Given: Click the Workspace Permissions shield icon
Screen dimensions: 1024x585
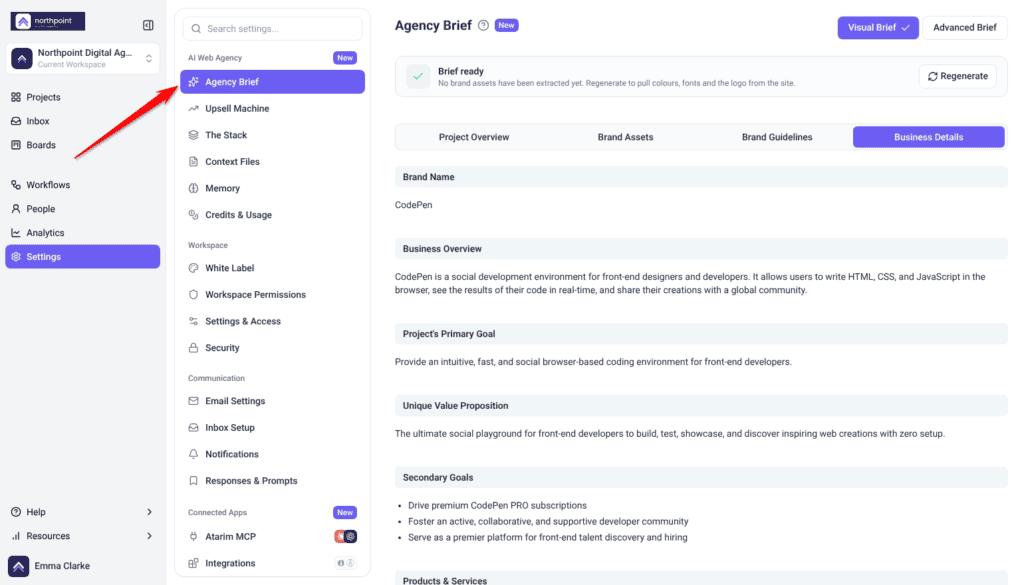Looking at the screenshot, I should [193, 294].
